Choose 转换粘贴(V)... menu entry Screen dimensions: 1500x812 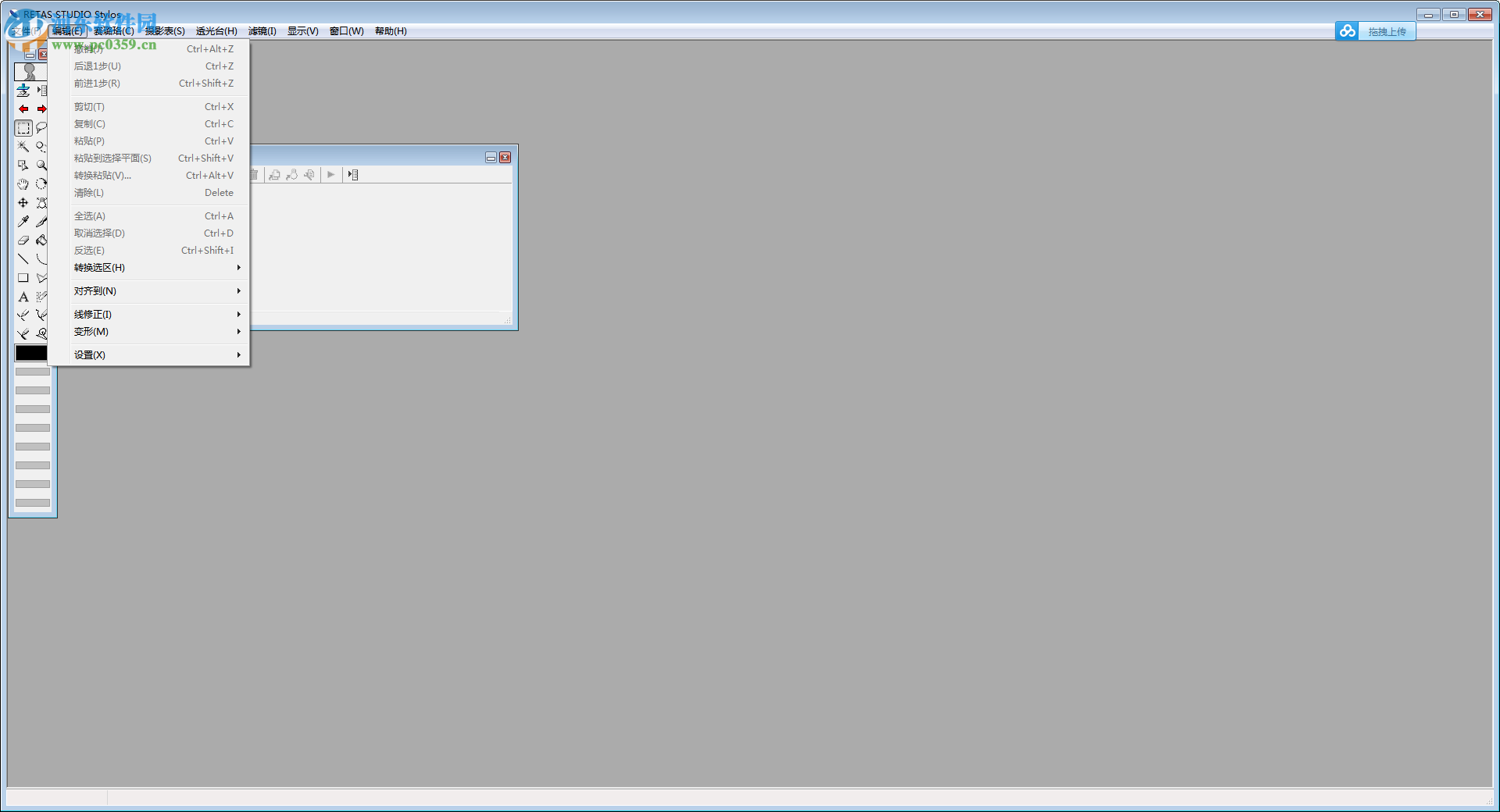tap(149, 176)
